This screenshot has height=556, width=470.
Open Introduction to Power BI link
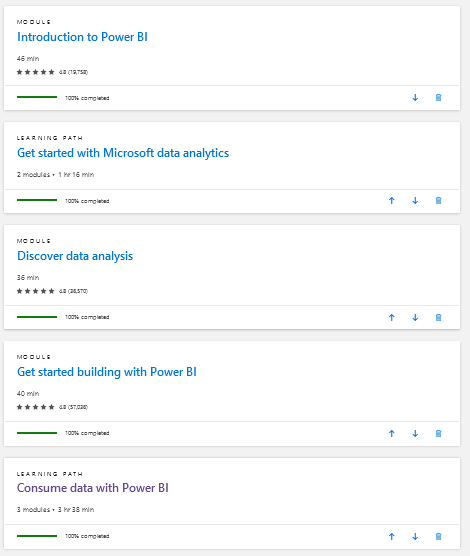[x=82, y=37]
